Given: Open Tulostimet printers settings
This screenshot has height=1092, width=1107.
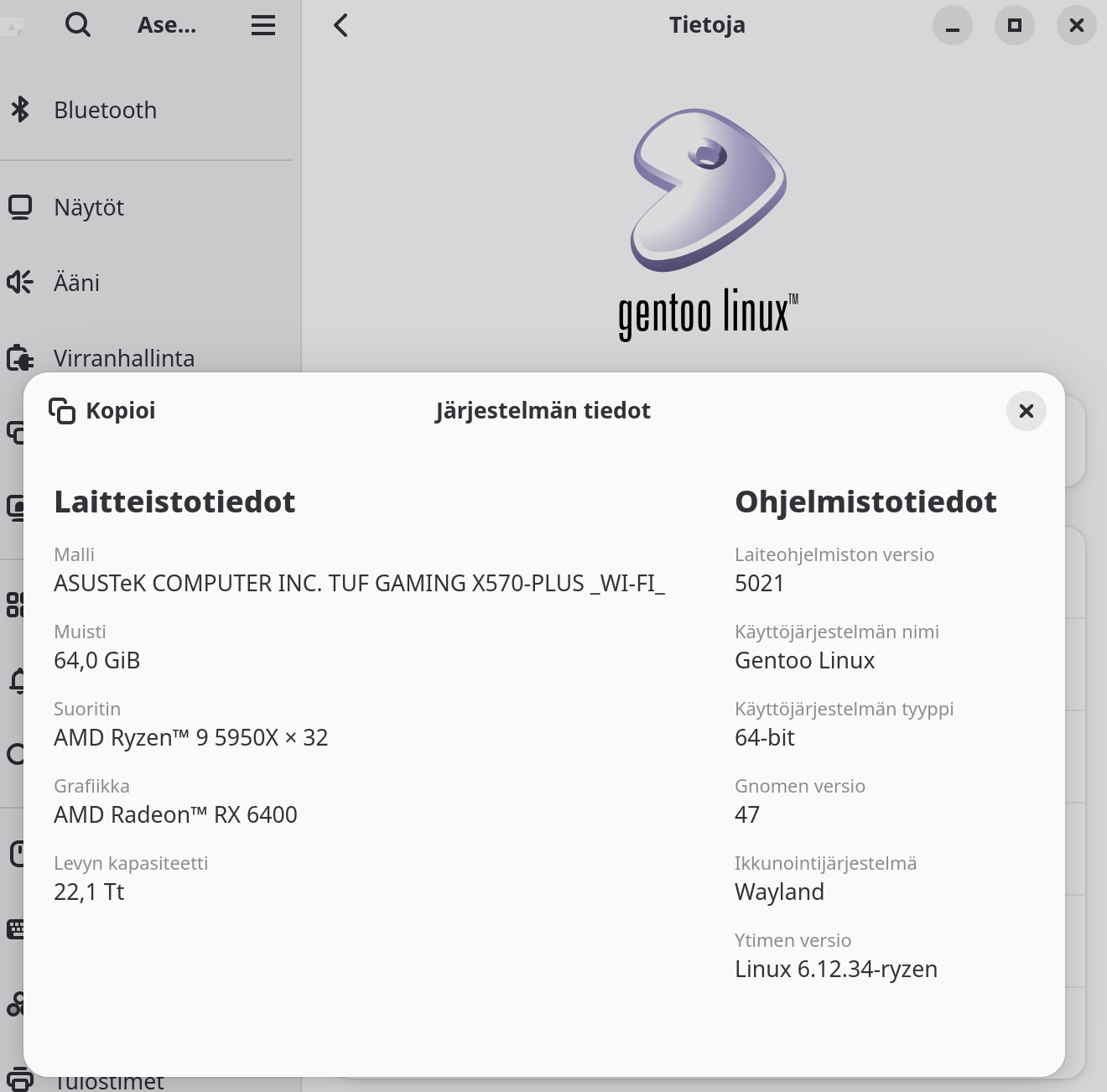Looking at the screenshot, I should (x=109, y=1083).
